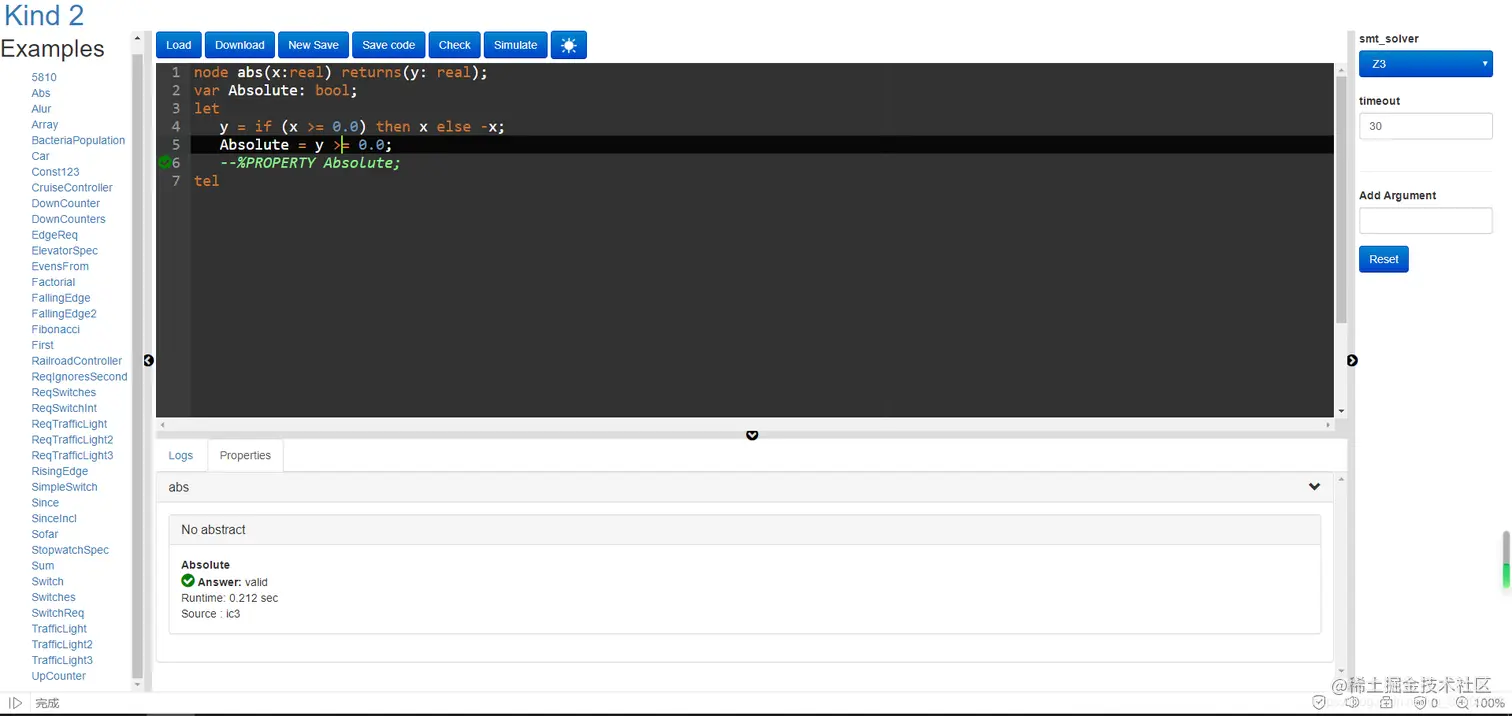Viewport: 1512px width, 716px height.
Task: Open the Fibonacci example
Action: pyautogui.click(x=56, y=329)
